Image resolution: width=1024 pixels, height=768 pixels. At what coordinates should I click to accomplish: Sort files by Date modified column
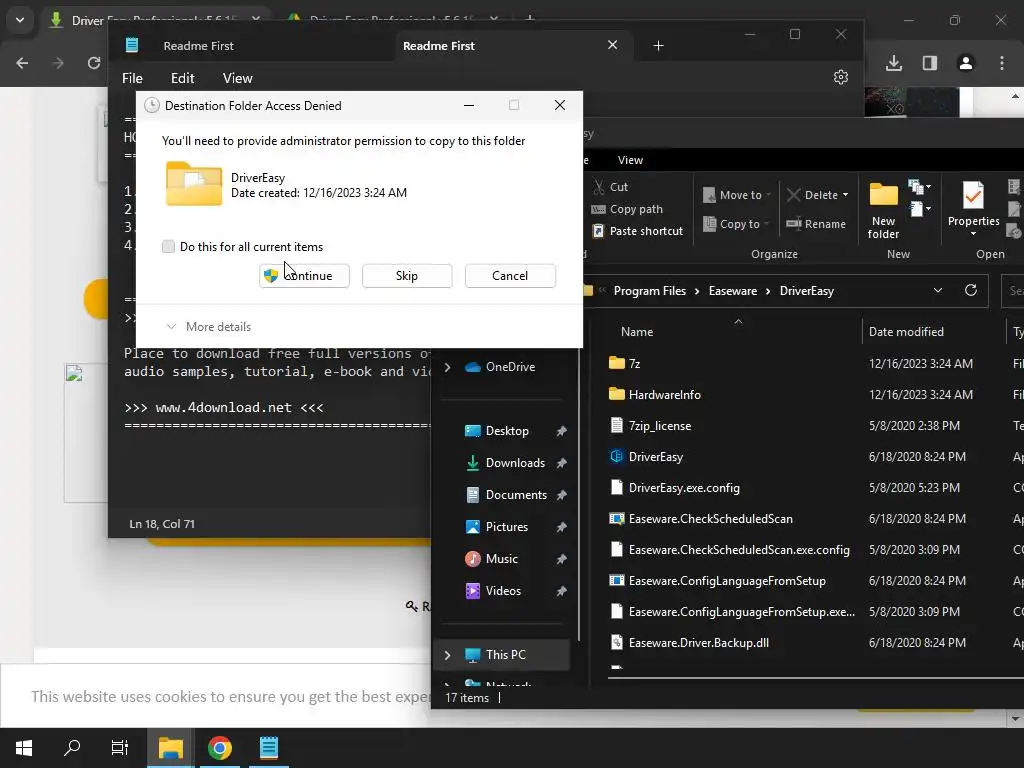click(906, 332)
